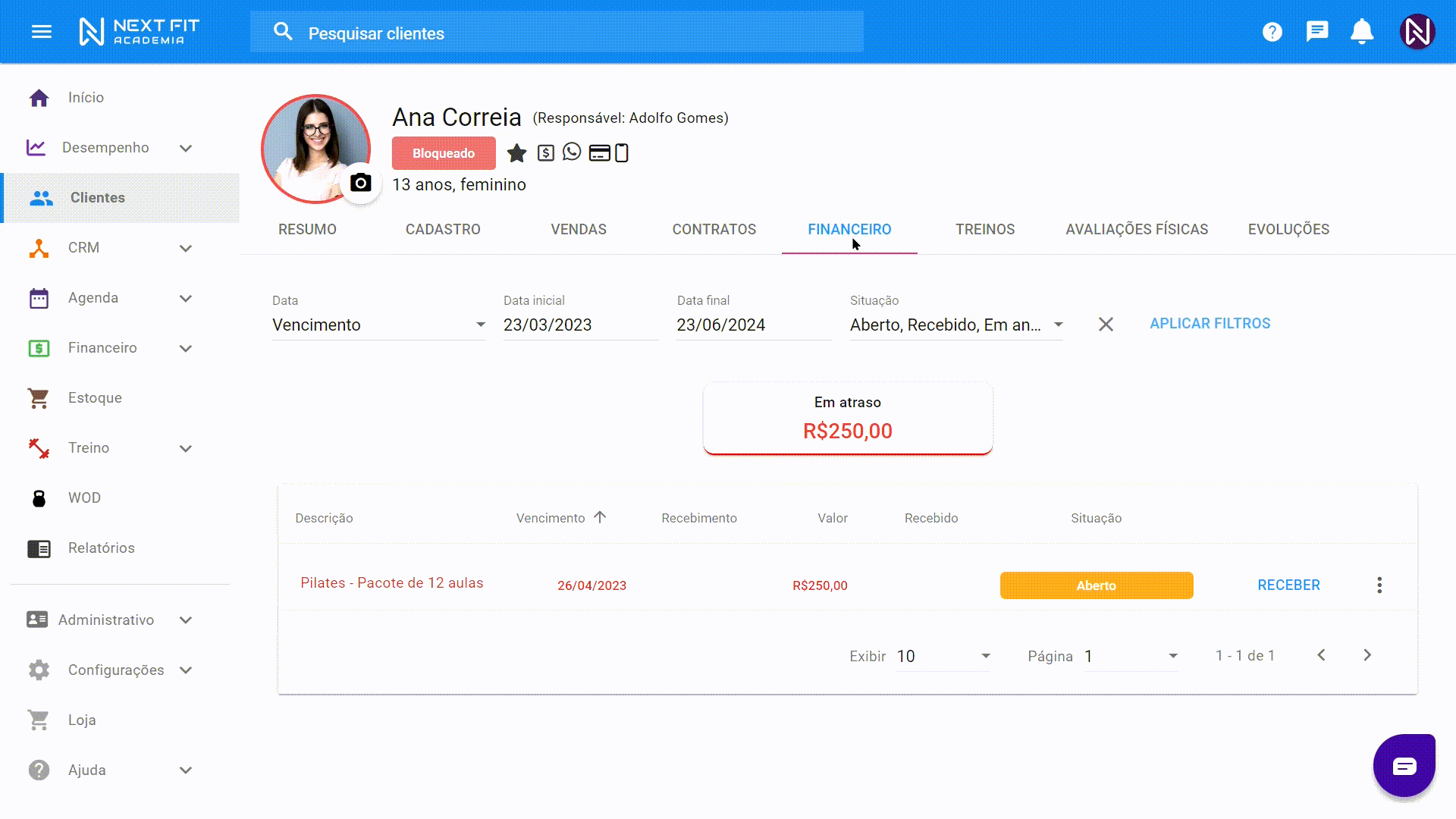Open the hamburger menu icon
1456x819 pixels.
42,32
